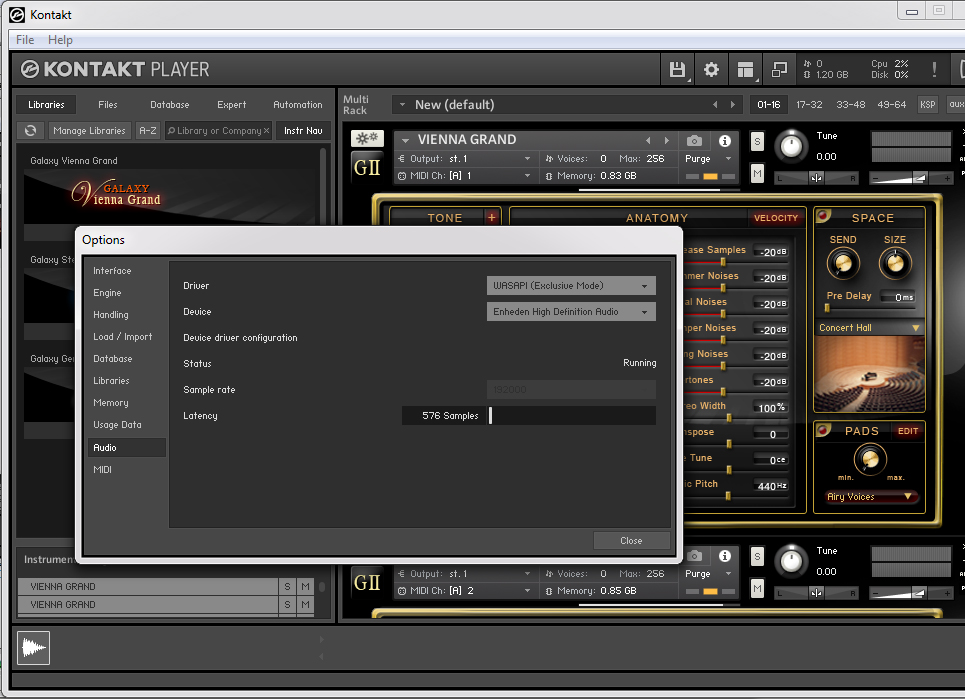Click previous multi arrow next to New (default)
Viewport: 965px width, 699px height.
pos(715,105)
